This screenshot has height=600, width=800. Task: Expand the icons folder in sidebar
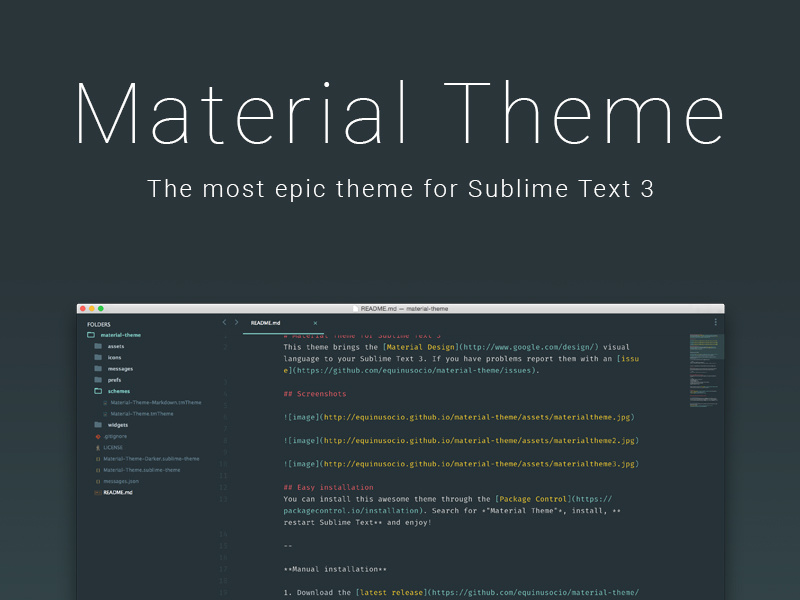(108, 358)
